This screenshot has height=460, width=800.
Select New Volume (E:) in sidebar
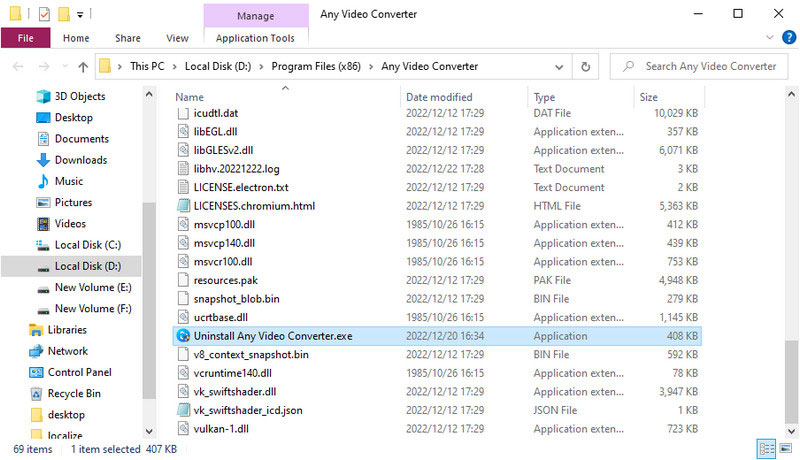click(93, 288)
